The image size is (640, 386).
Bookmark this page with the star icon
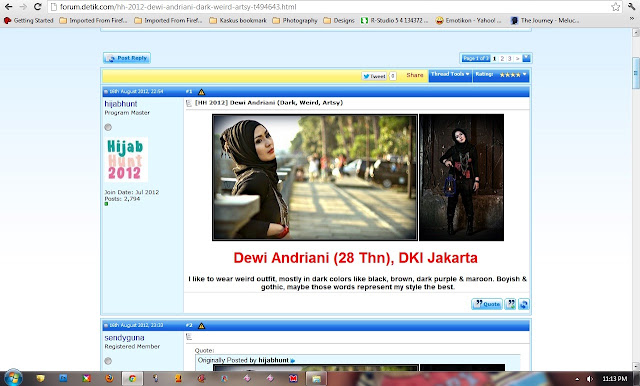click(616, 7)
